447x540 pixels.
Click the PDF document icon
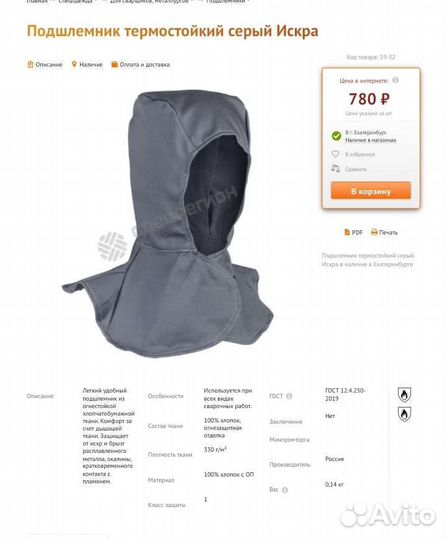(x=347, y=232)
